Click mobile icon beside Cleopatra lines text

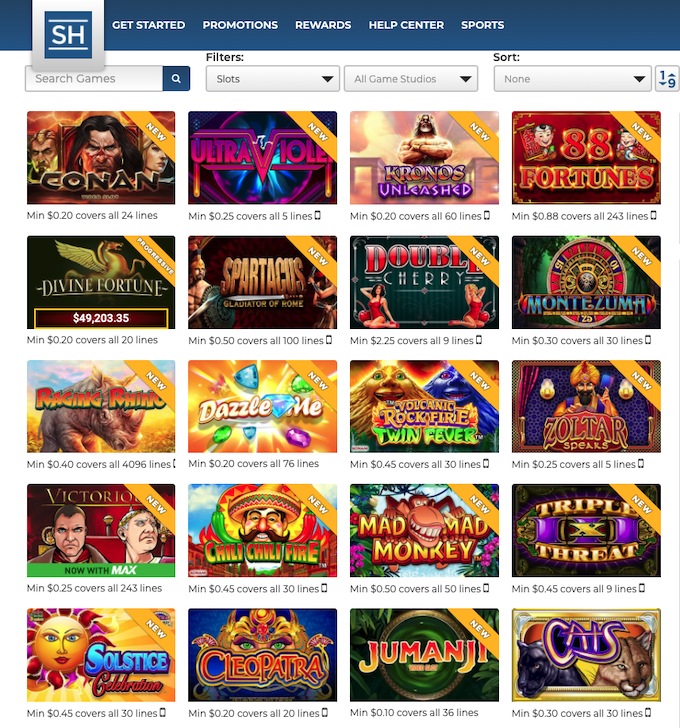click(325, 712)
